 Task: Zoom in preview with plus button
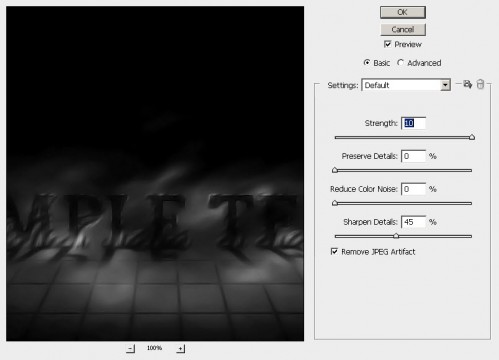click(x=180, y=349)
